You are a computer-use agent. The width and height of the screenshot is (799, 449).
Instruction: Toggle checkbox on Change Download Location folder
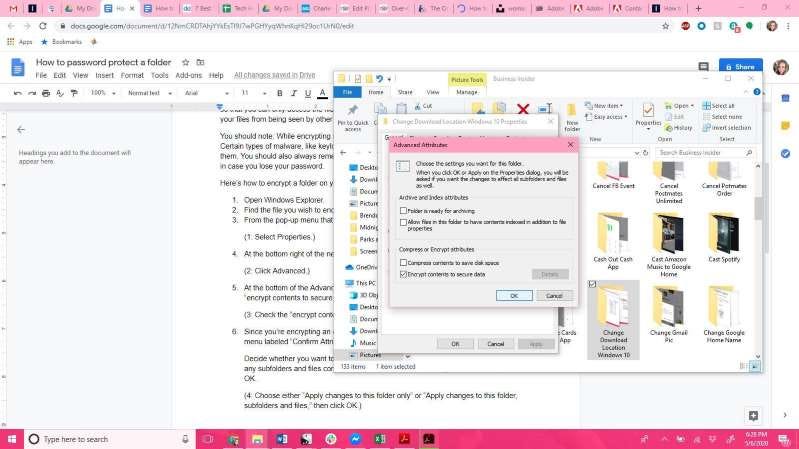pos(592,284)
